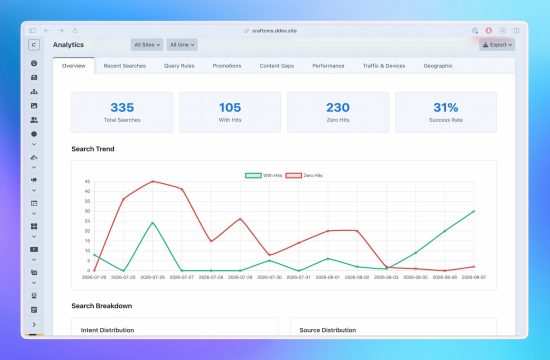Image resolution: width=550 pixels, height=360 pixels.
Task: Click the shopping cart icon in sidebar
Action: point(34,272)
